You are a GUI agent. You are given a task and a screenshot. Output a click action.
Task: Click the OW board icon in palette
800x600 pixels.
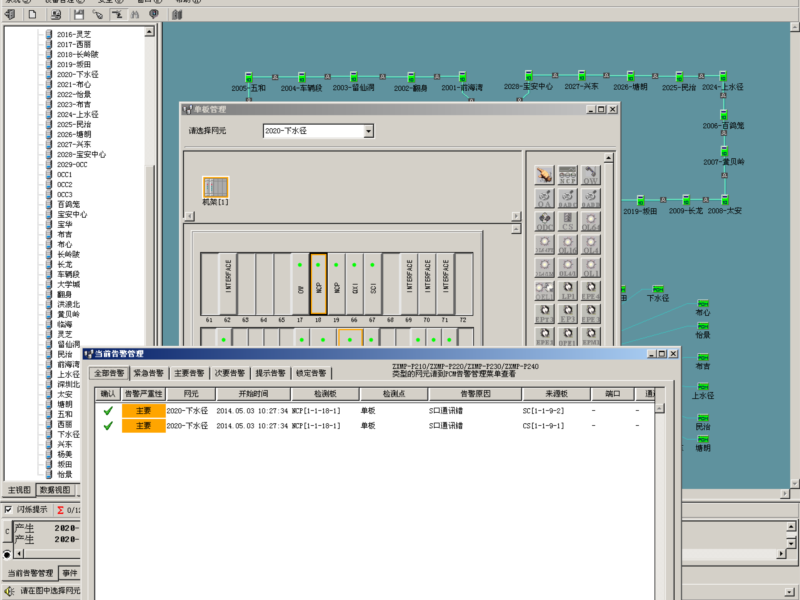[x=591, y=177]
